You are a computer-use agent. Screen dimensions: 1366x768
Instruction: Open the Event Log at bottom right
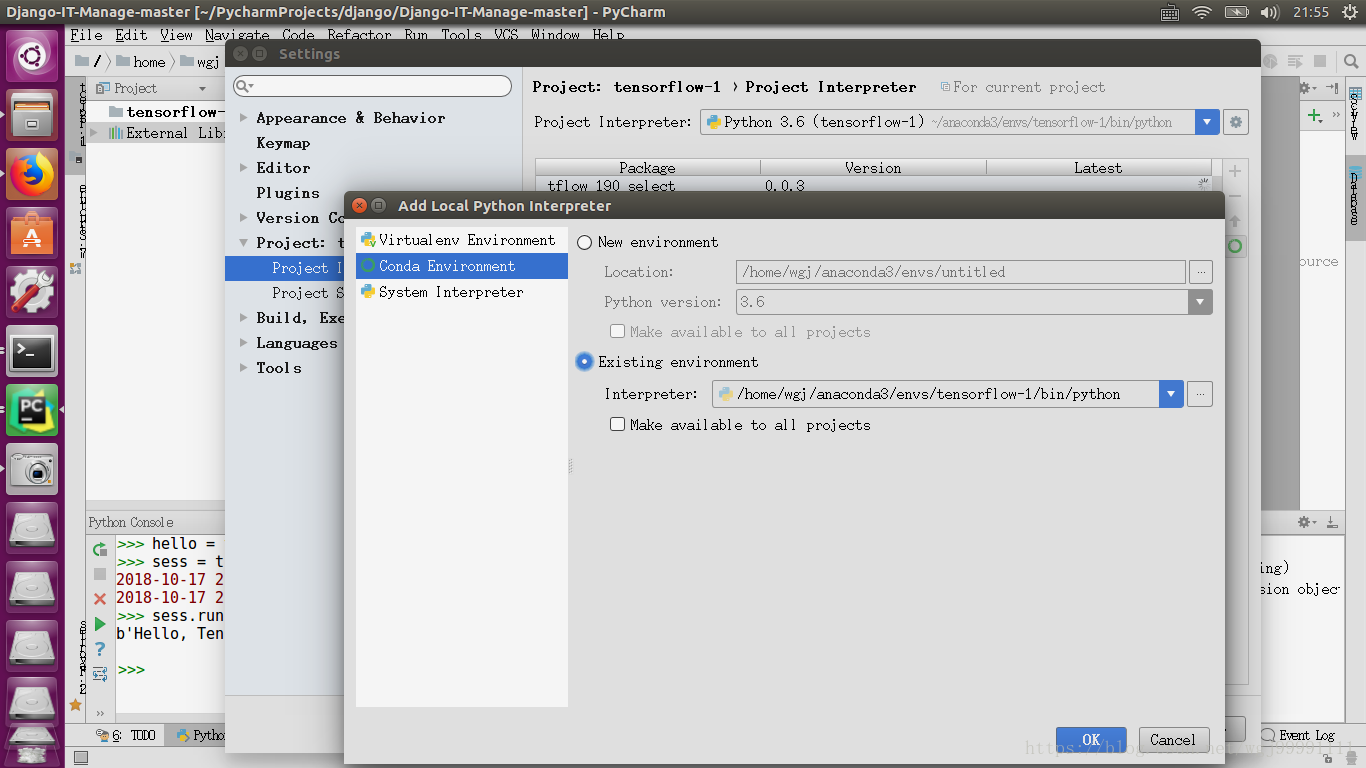click(1298, 735)
